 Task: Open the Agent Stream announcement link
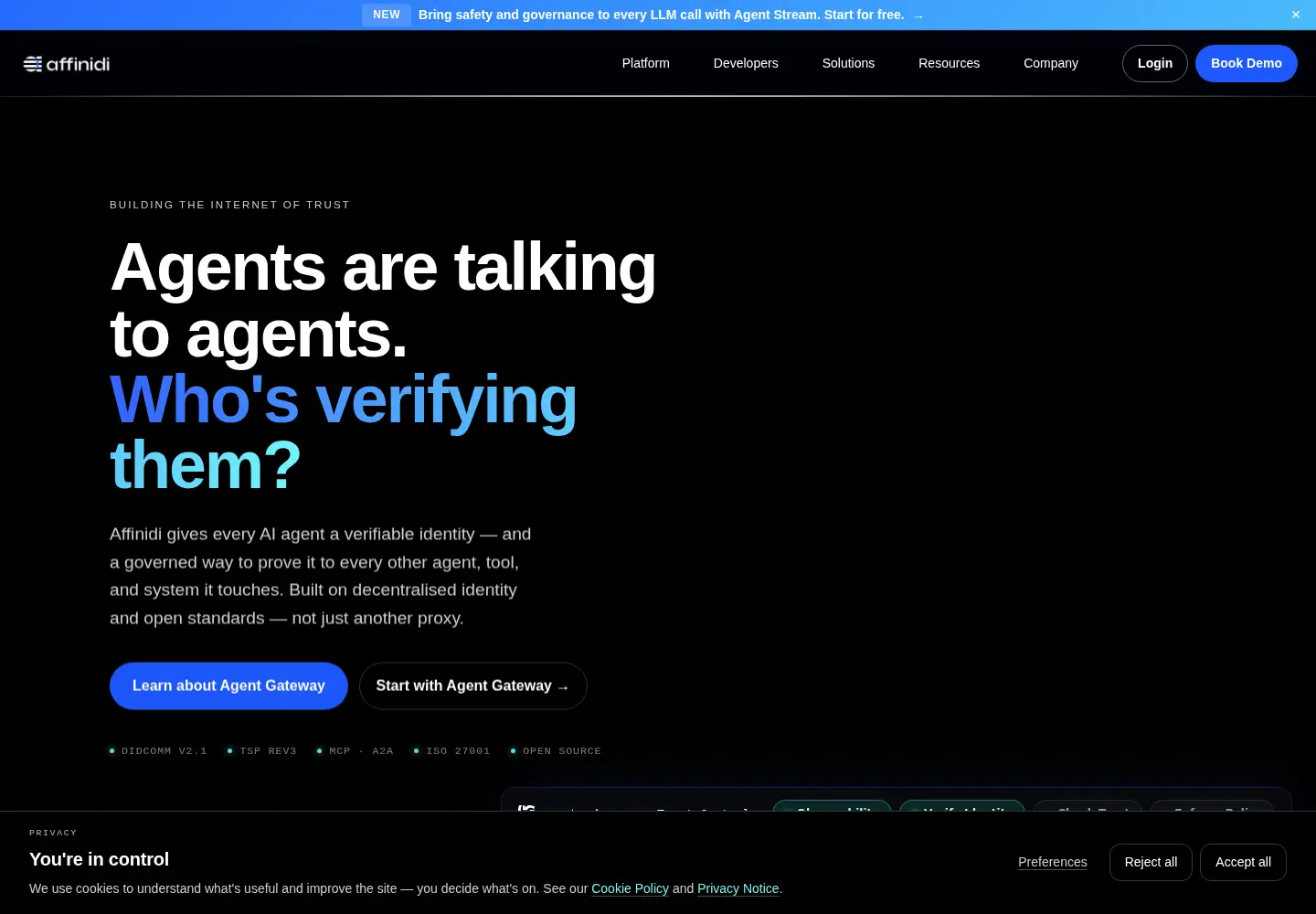671,15
